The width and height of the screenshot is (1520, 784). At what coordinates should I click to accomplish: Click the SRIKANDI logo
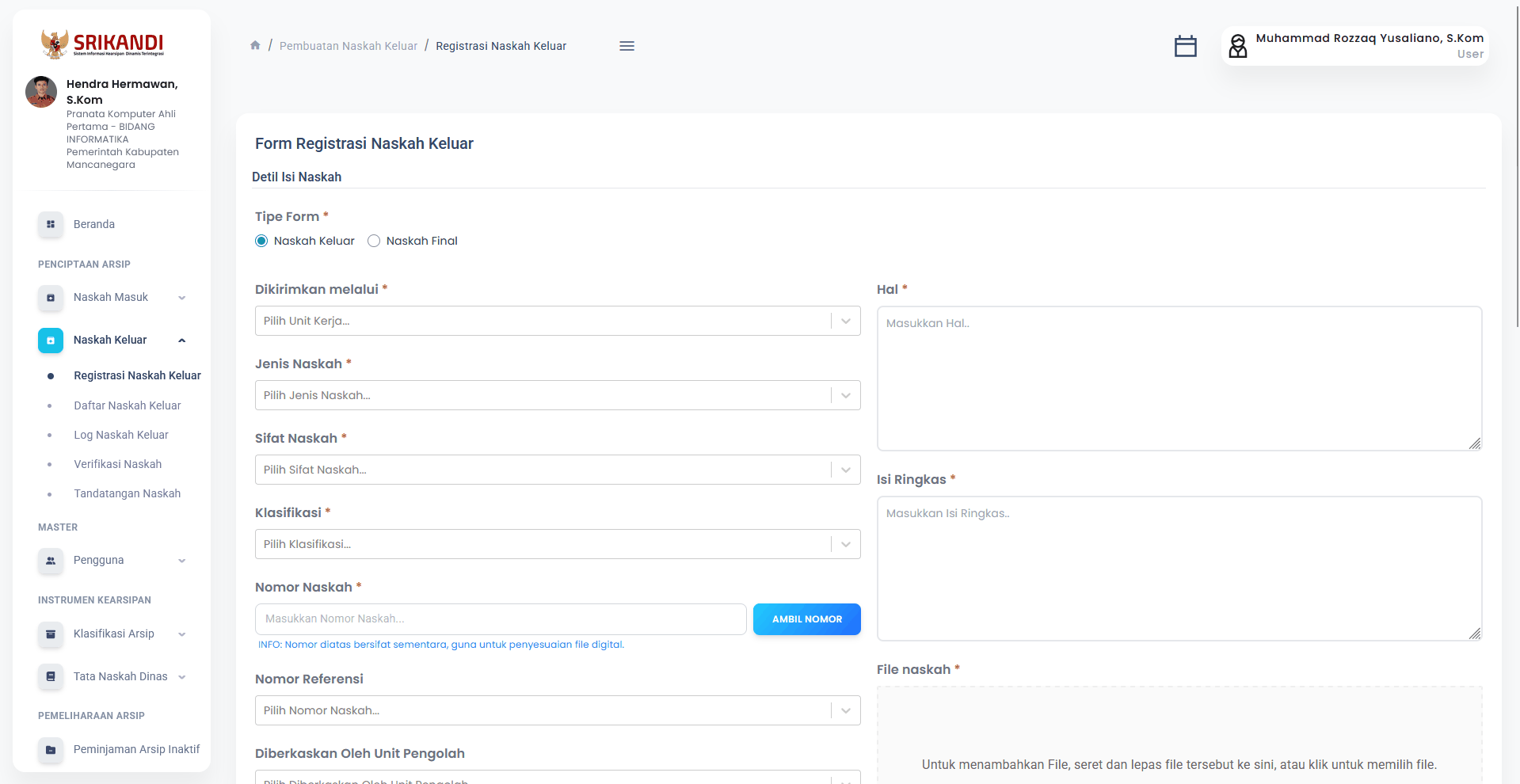click(102, 44)
